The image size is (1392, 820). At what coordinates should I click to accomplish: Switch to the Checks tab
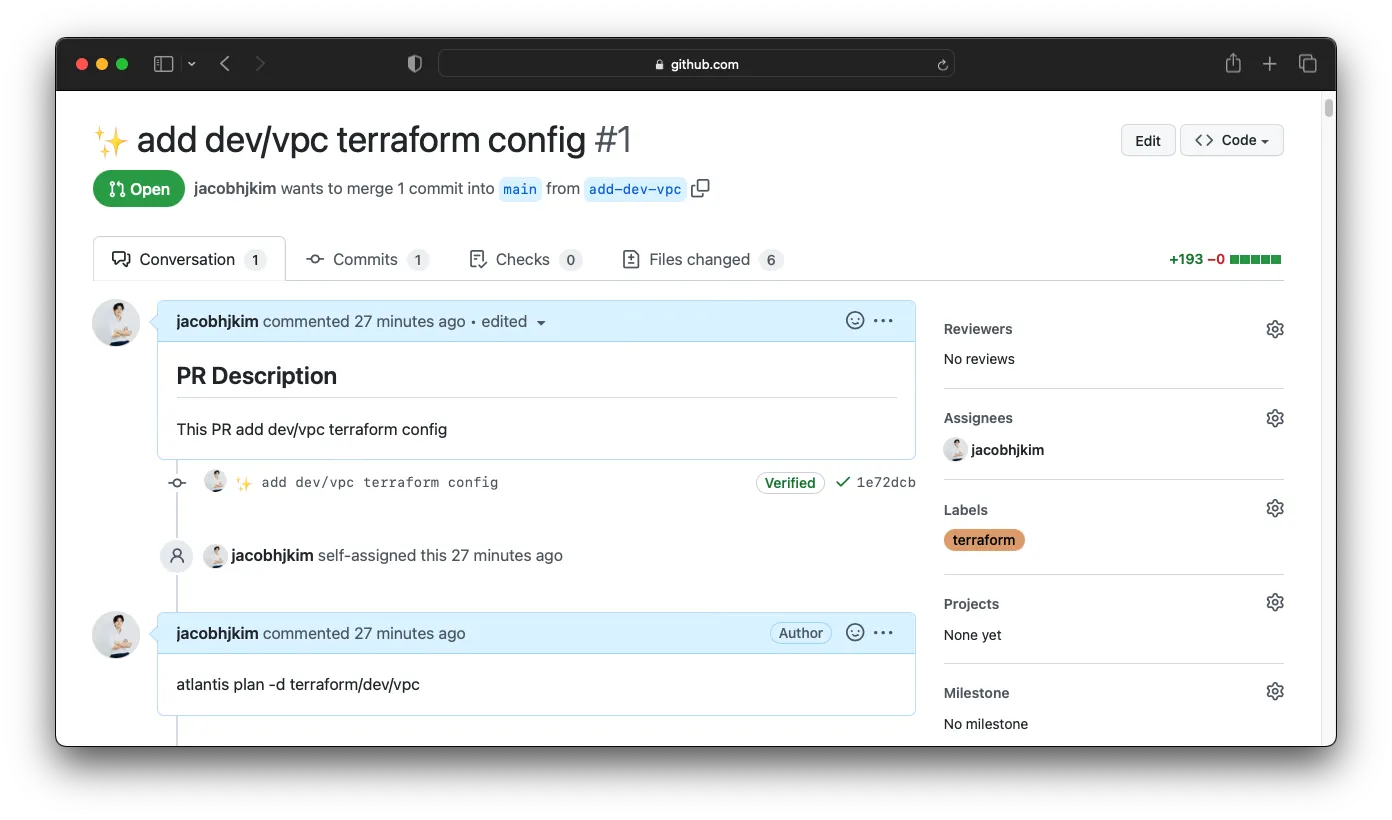click(x=523, y=259)
